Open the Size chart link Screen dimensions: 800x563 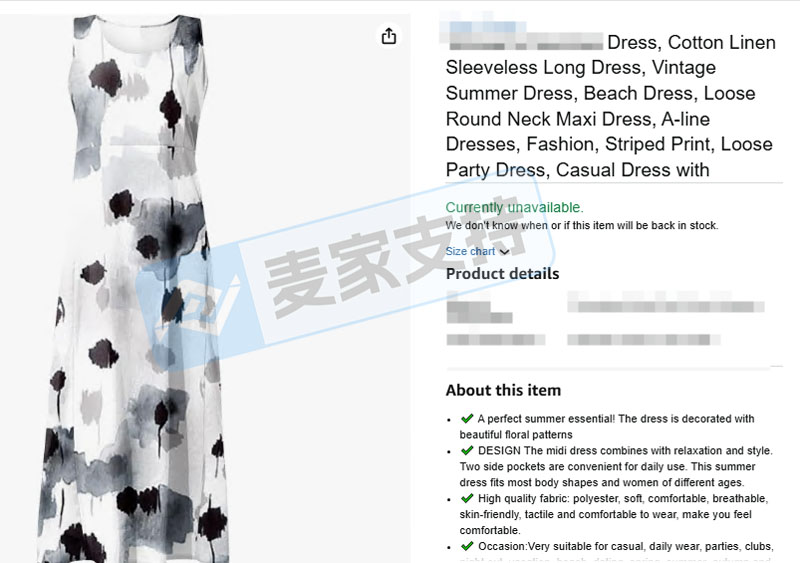coord(470,251)
